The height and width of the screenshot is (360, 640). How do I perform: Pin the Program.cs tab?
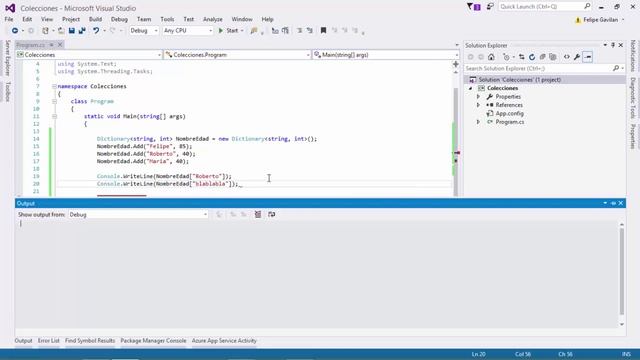tap(51, 44)
